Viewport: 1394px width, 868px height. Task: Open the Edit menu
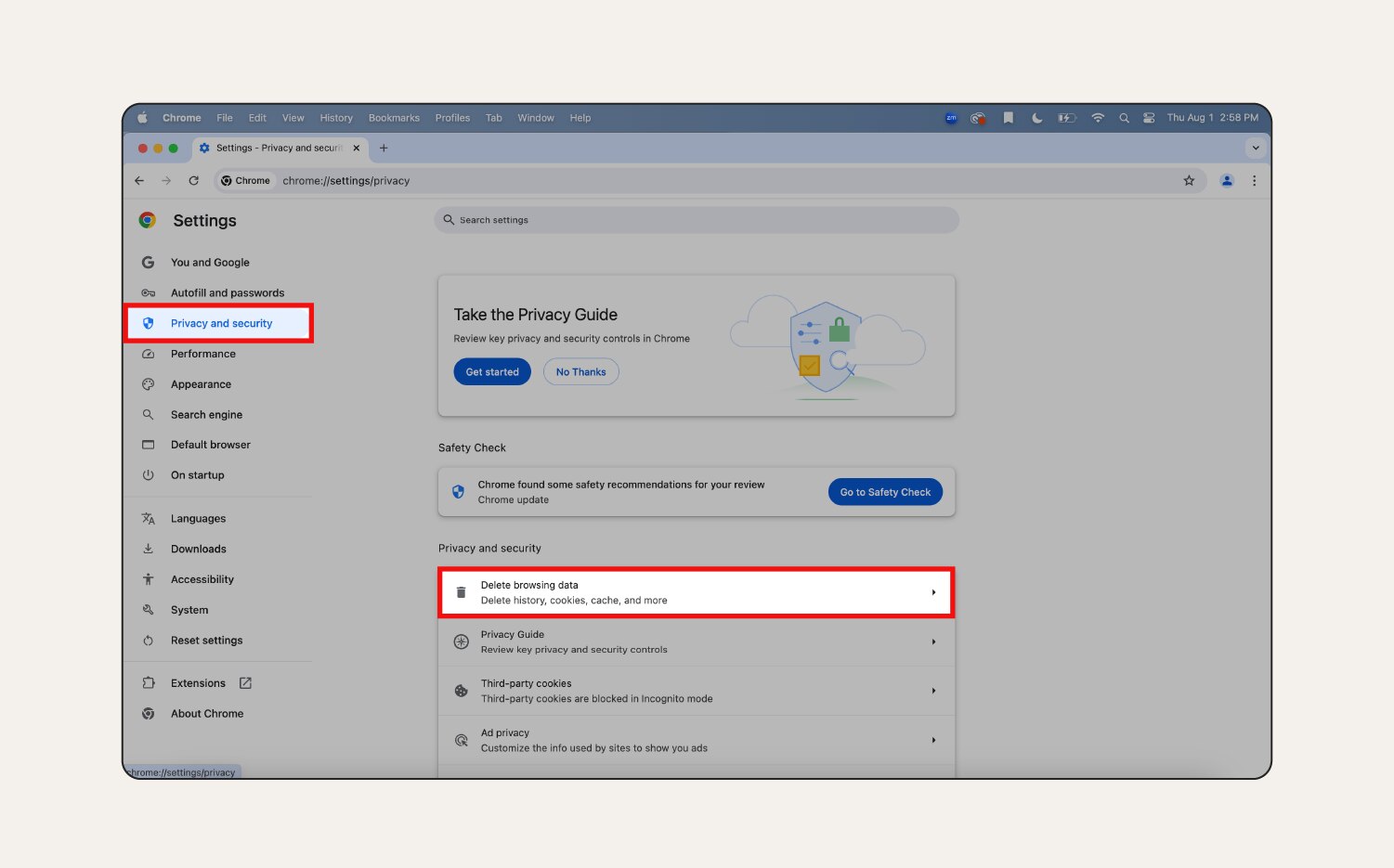pos(257,118)
